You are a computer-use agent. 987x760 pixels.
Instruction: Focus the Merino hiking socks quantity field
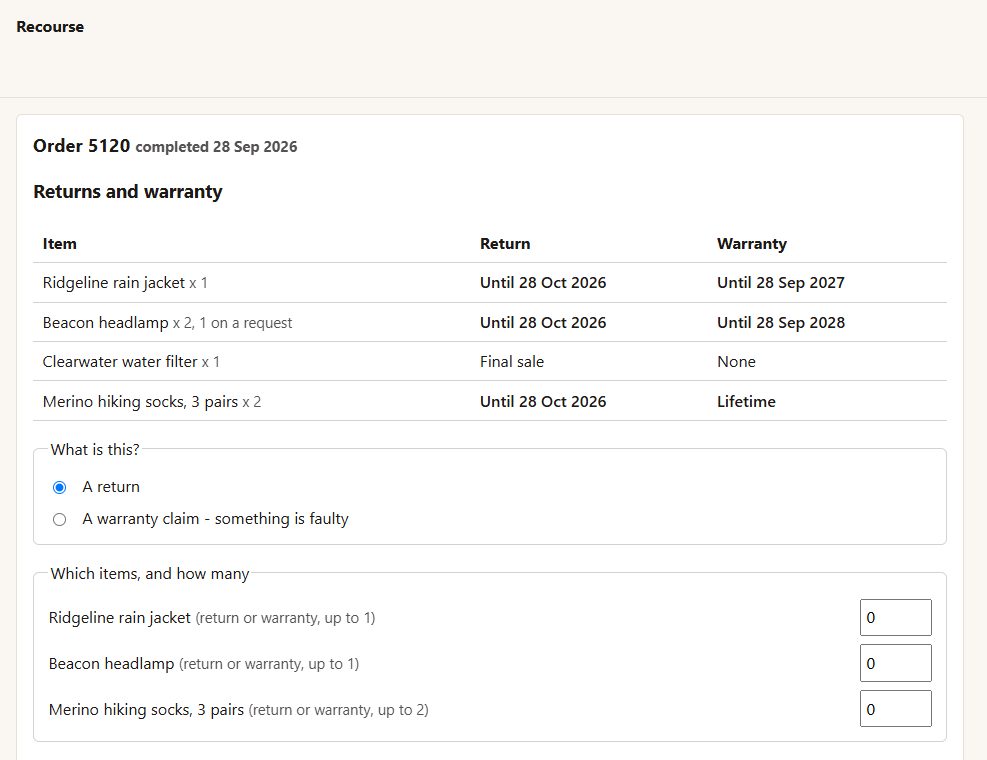click(x=895, y=709)
